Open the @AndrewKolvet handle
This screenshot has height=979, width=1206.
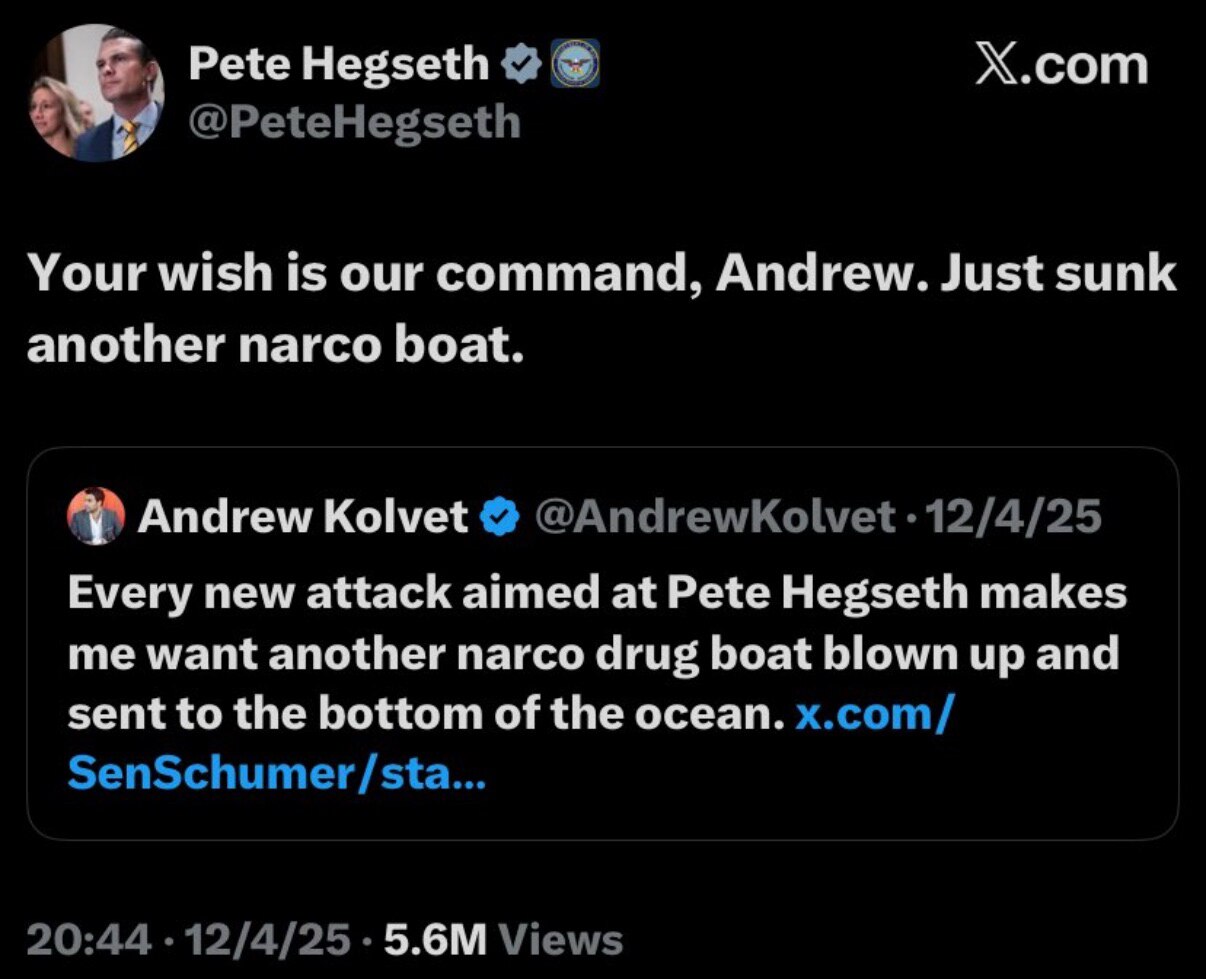pos(716,517)
